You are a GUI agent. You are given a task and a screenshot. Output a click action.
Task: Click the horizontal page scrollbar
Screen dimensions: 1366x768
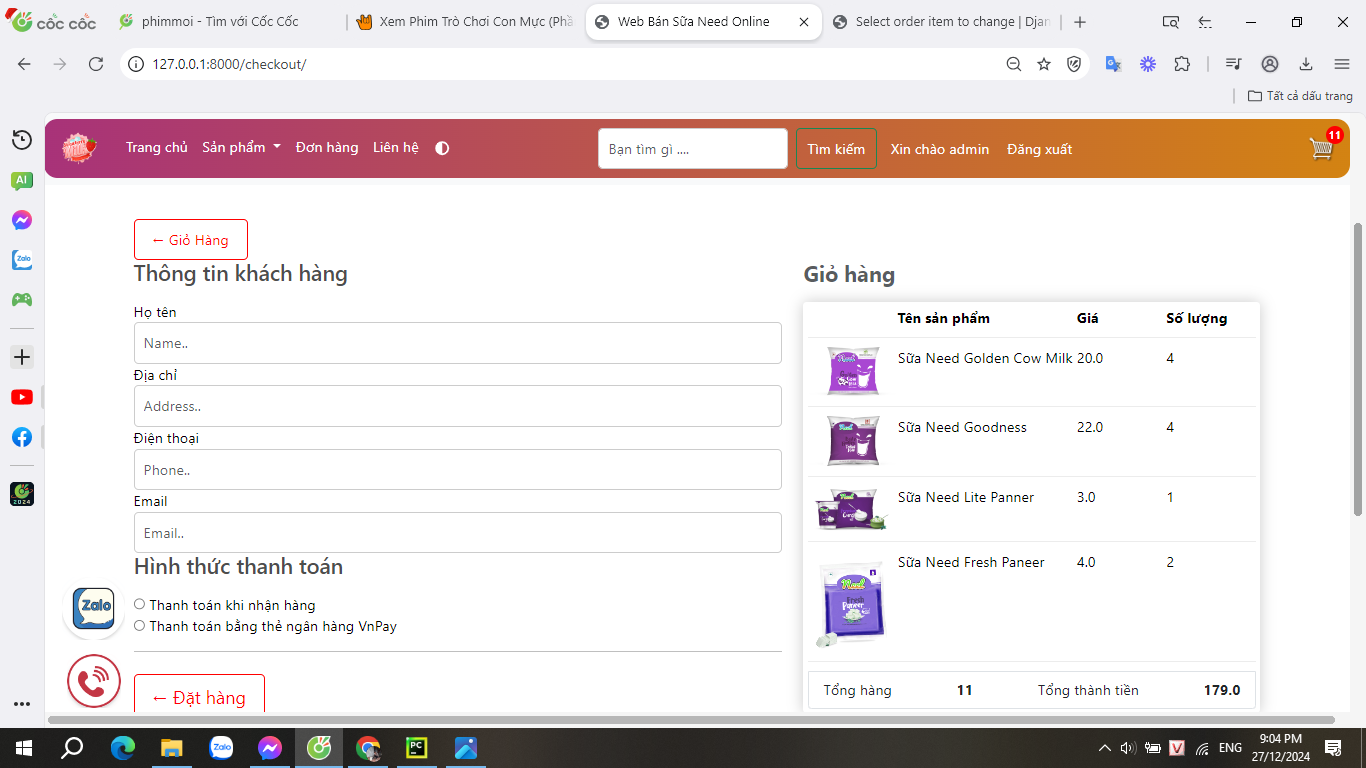691,720
